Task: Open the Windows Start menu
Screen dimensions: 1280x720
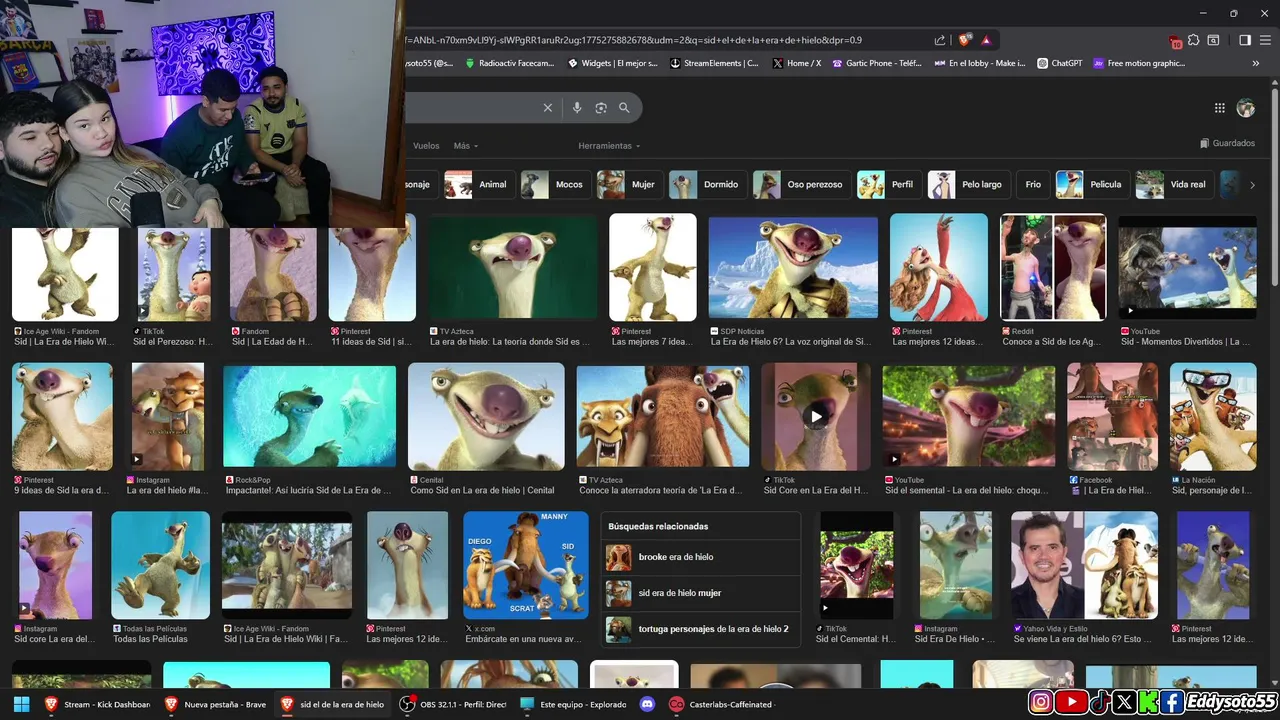Action: click(x=21, y=704)
